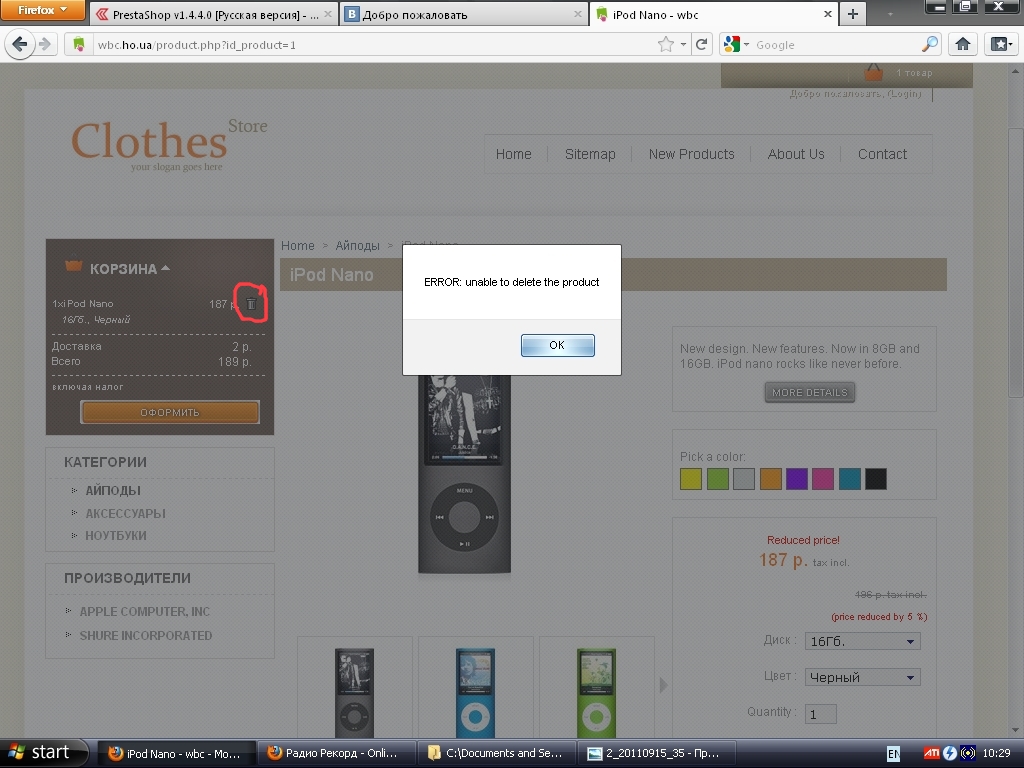Pick the orange color swatch

click(x=771, y=479)
